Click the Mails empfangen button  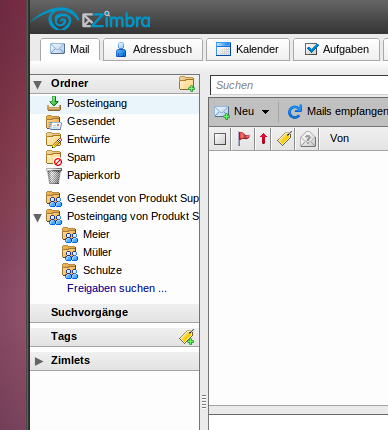pos(337,112)
